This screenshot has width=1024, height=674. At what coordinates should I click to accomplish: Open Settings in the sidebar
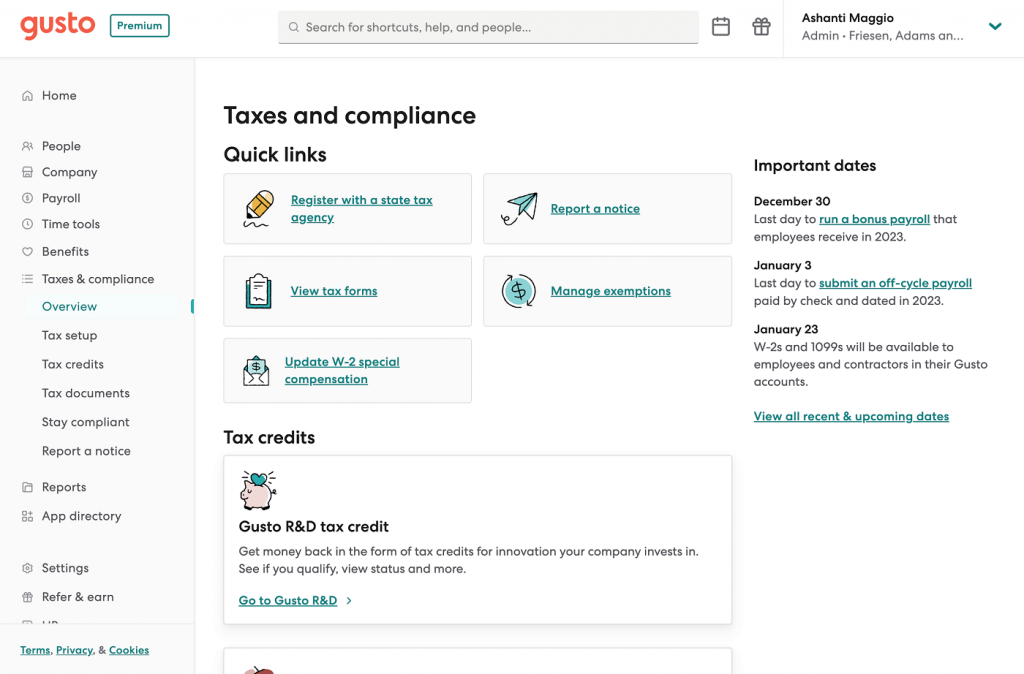(x=65, y=568)
